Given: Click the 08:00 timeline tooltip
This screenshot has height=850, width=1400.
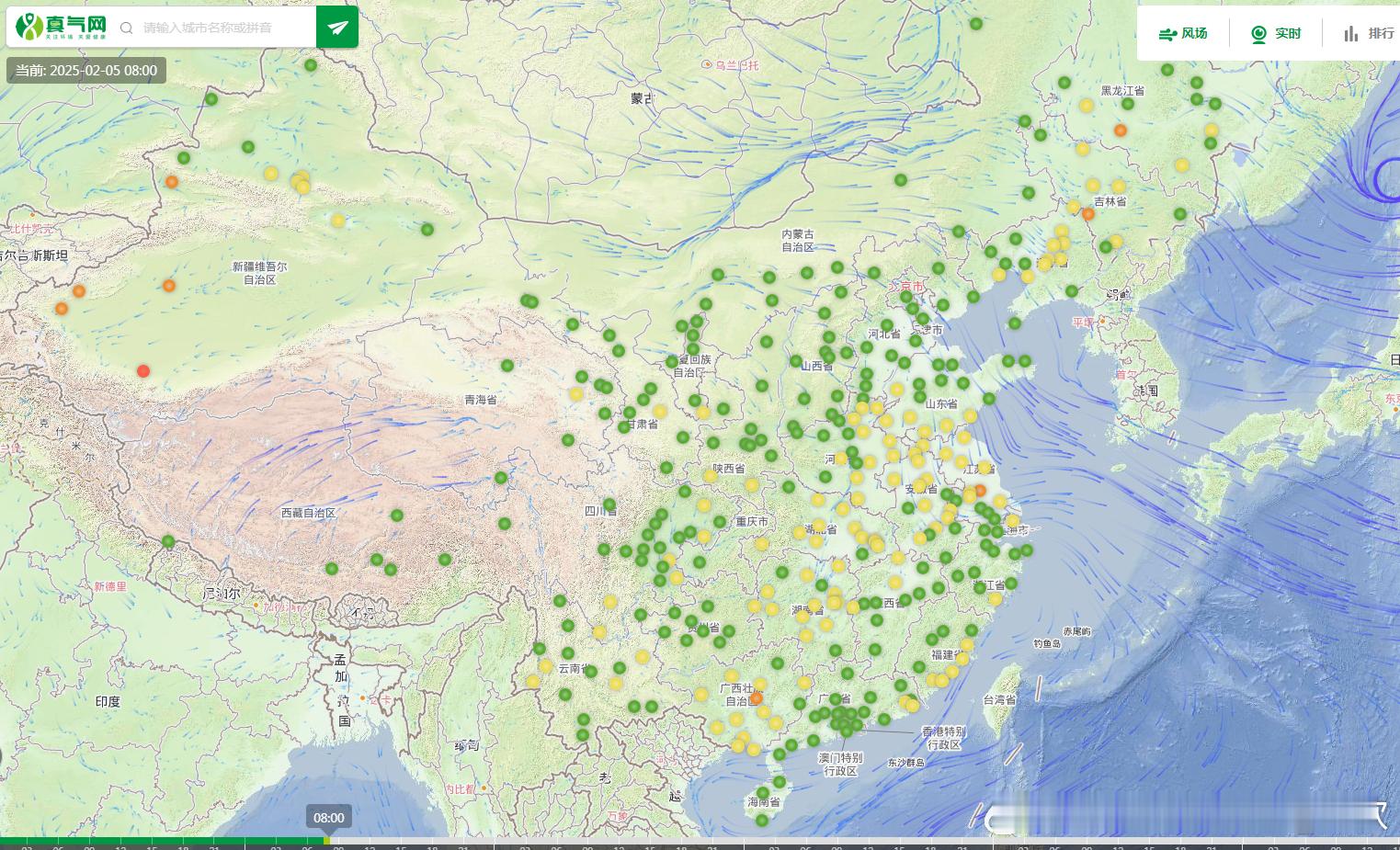Looking at the screenshot, I should [x=329, y=818].
